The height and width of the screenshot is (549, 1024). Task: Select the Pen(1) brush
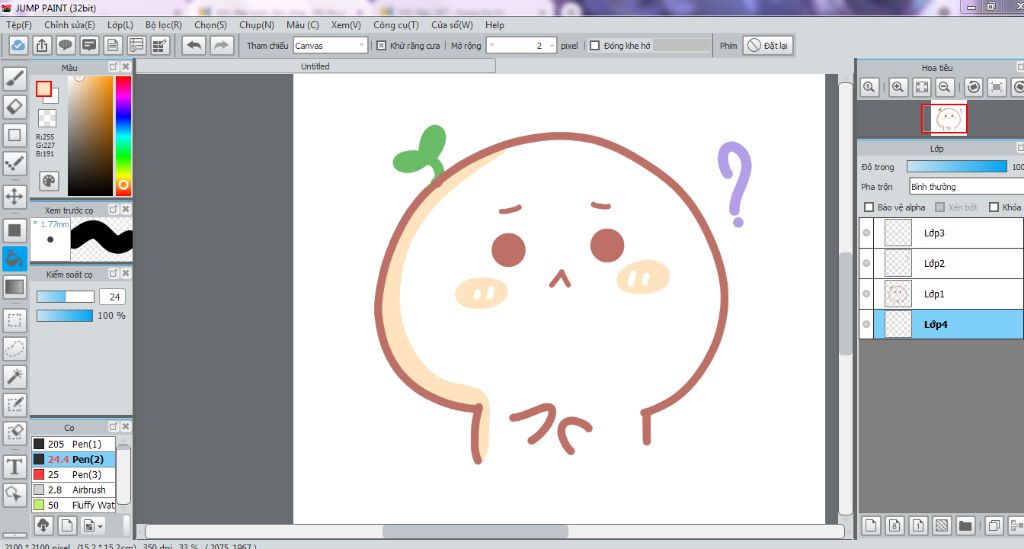coord(73,444)
